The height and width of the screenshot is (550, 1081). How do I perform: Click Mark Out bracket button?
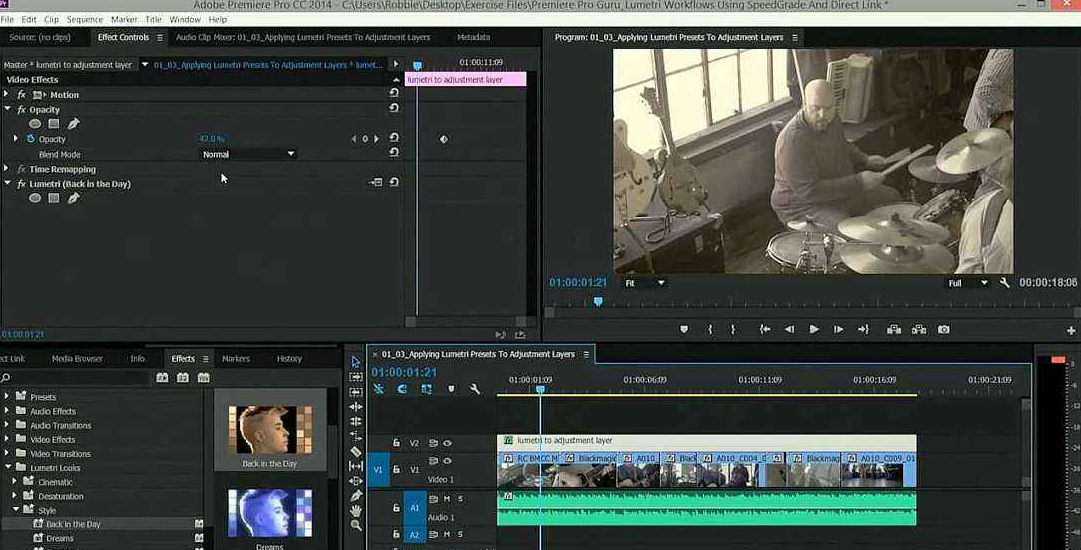coord(734,329)
